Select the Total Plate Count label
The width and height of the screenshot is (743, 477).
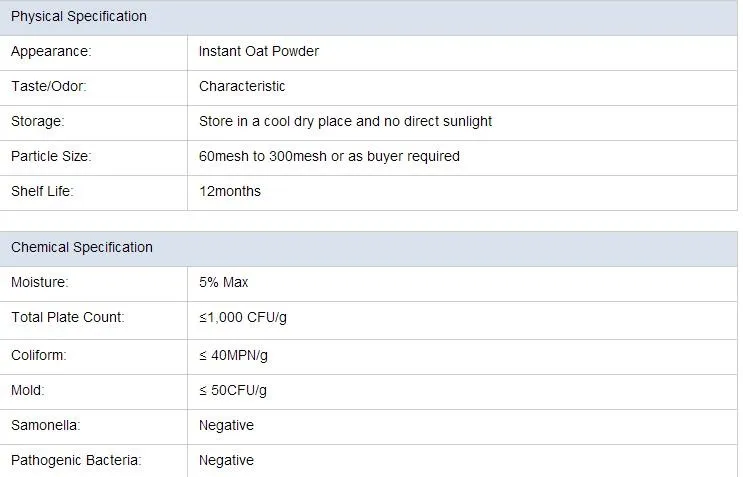tap(68, 317)
